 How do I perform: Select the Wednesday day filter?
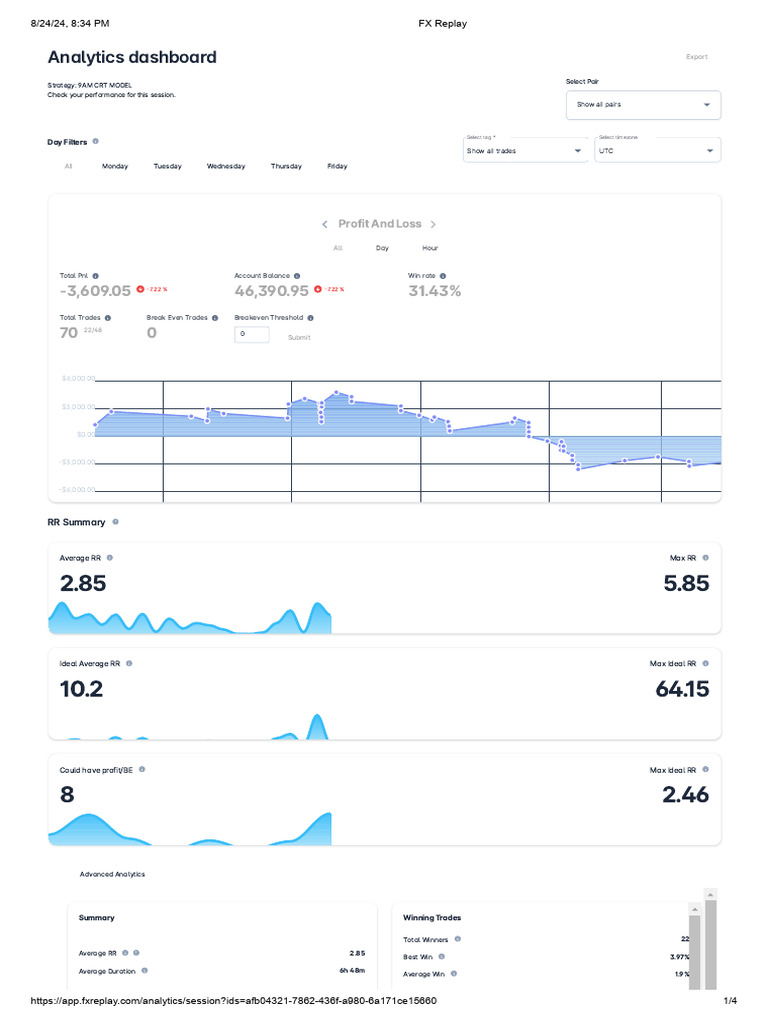click(x=226, y=166)
